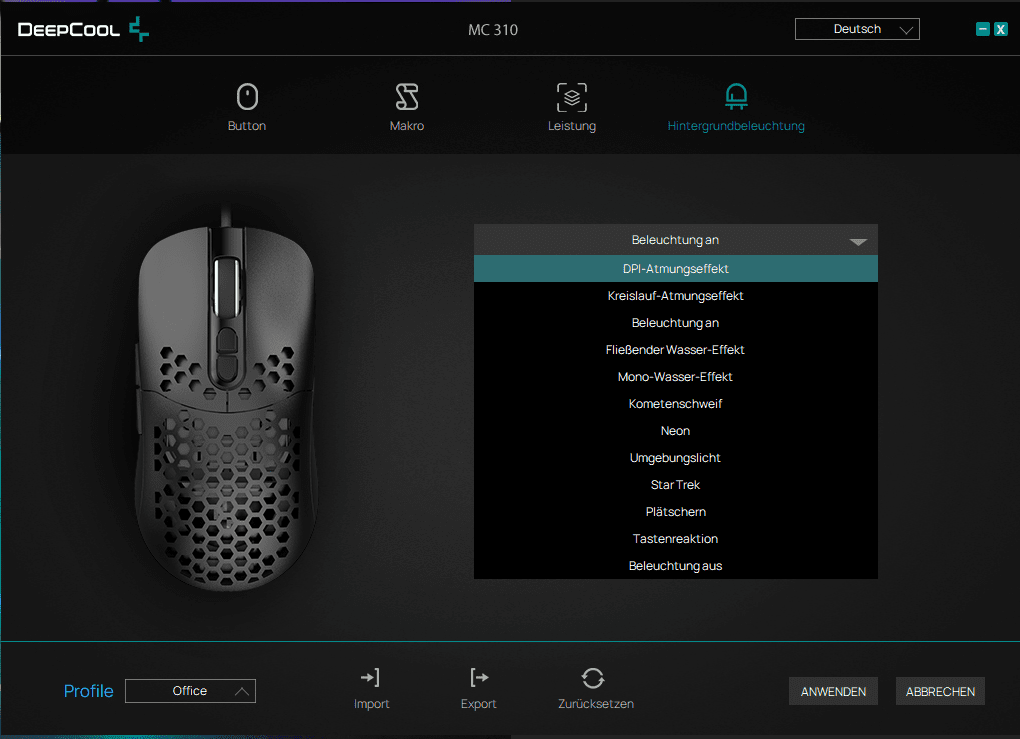Image resolution: width=1020 pixels, height=739 pixels.
Task: Click the Import label
Action: pyautogui.click(x=371, y=704)
